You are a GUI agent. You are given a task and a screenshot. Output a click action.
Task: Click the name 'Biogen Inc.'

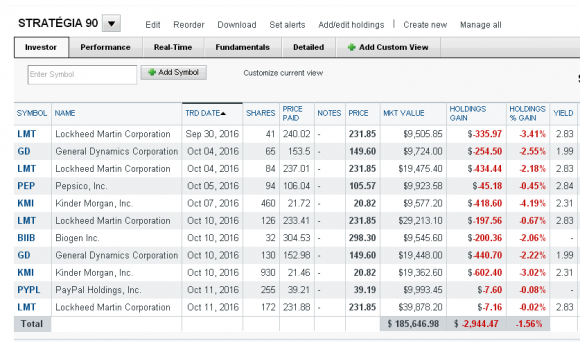[x=77, y=238]
